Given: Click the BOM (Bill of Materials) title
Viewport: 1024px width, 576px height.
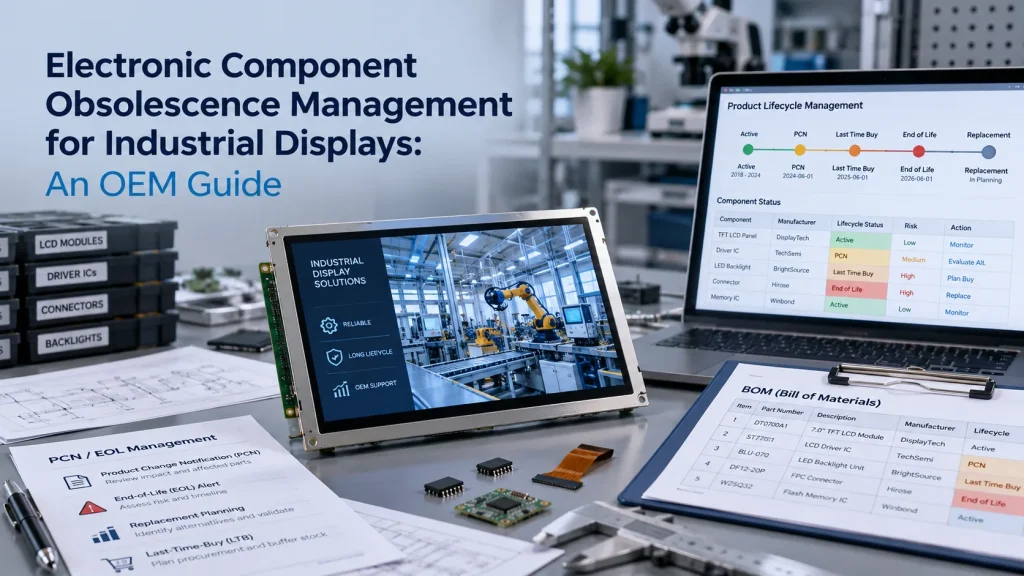Looking at the screenshot, I should tap(811, 396).
